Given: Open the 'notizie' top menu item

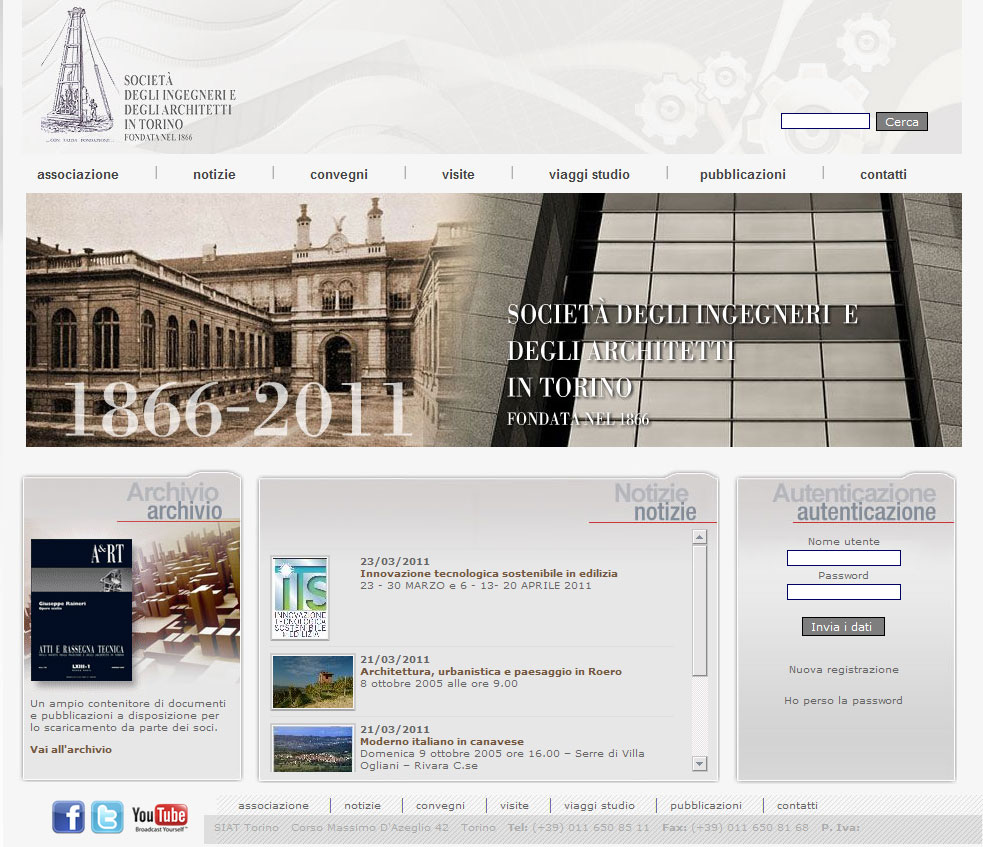Looking at the screenshot, I should [214, 174].
